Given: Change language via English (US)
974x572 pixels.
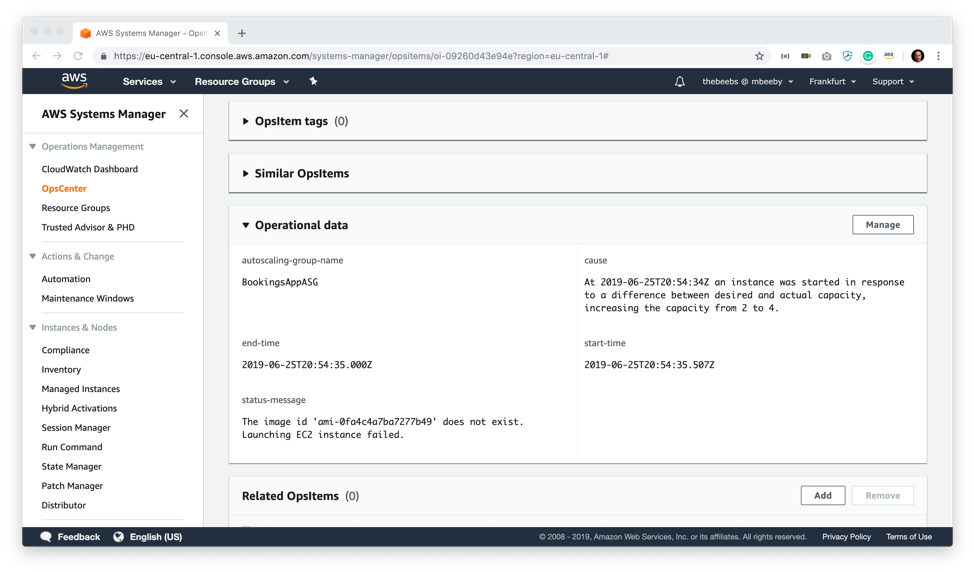Looking at the screenshot, I should click(156, 537).
